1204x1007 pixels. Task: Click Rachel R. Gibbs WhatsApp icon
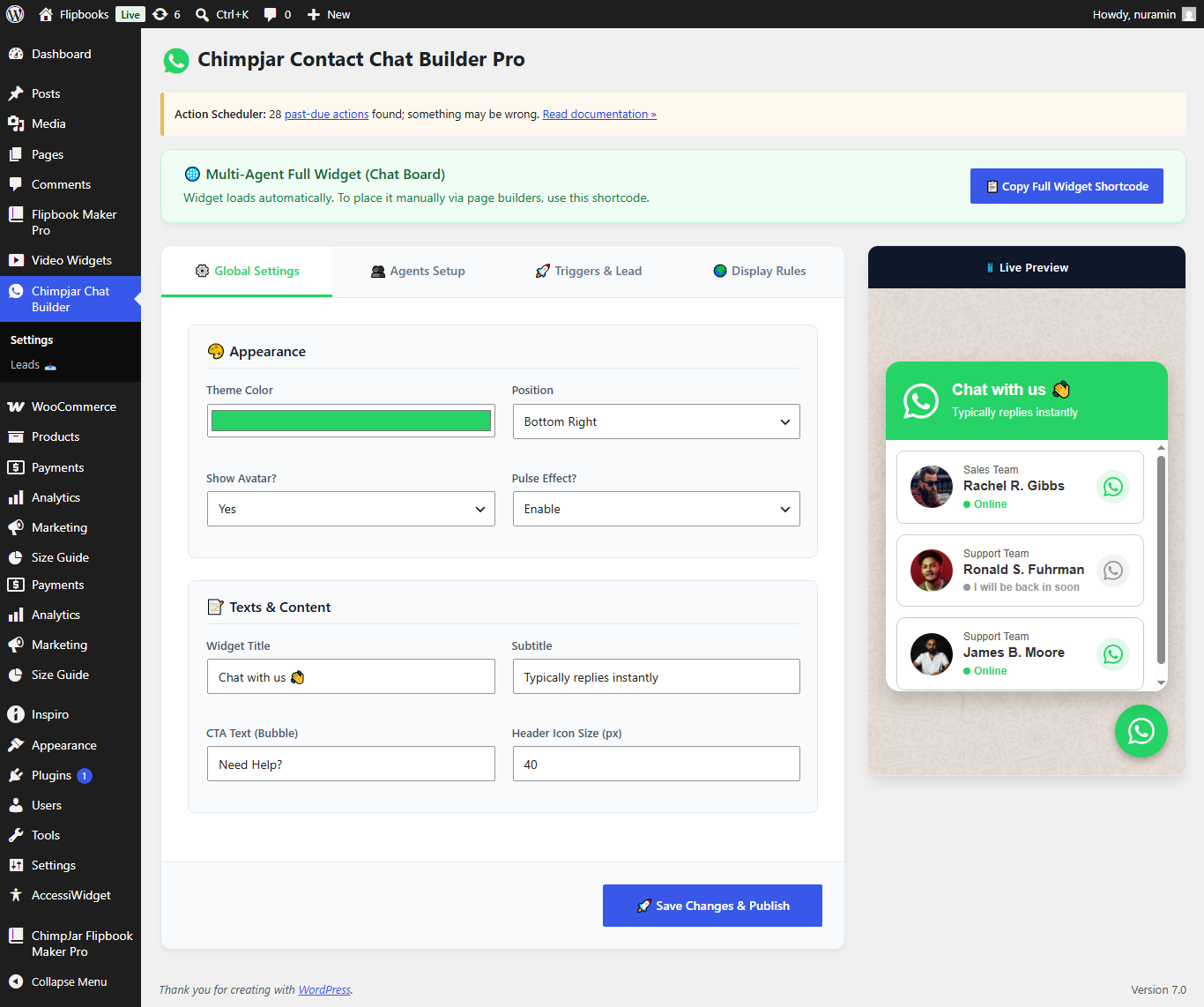pos(1113,487)
